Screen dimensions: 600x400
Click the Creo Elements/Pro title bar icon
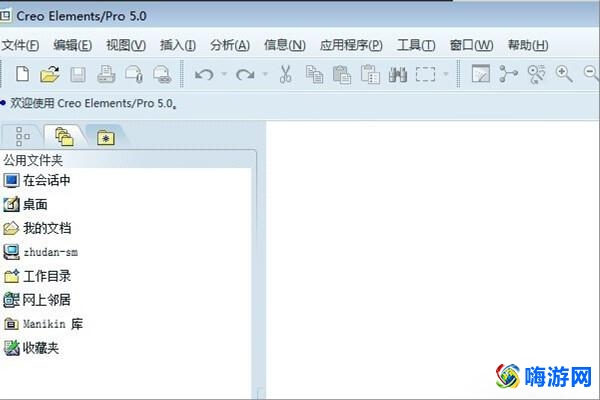pos(5,16)
